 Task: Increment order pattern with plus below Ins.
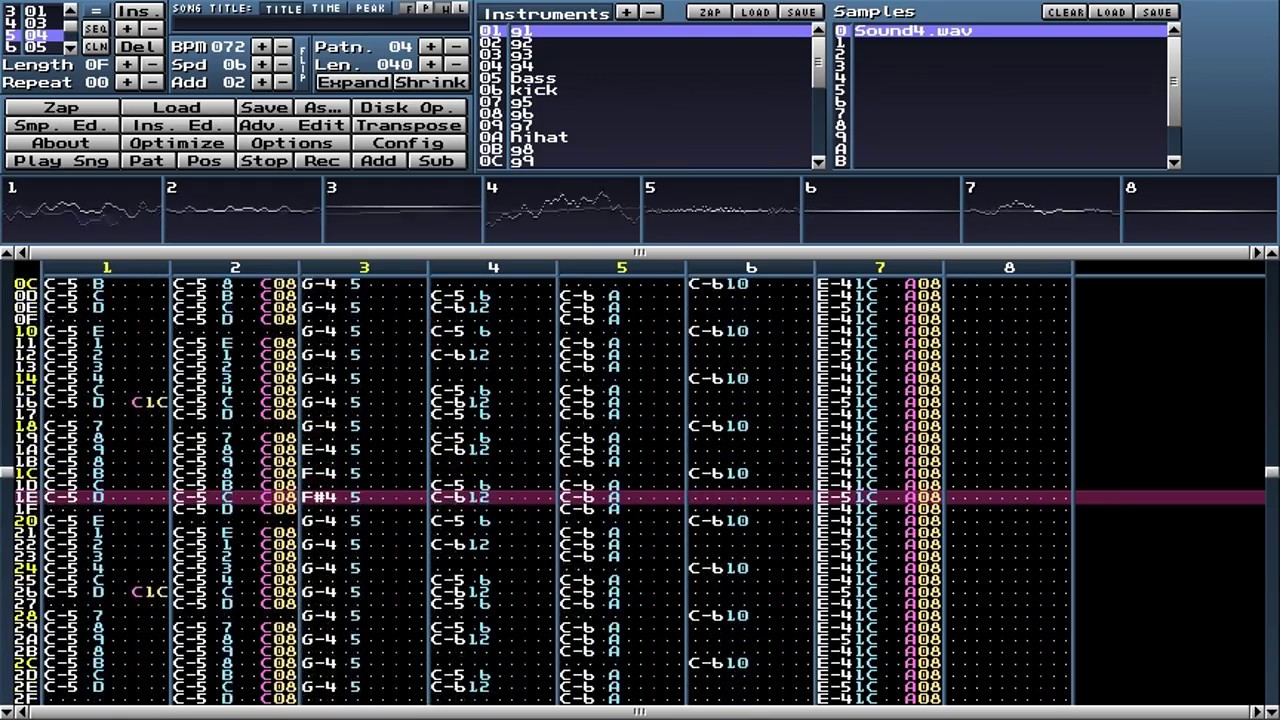point(127,29)
